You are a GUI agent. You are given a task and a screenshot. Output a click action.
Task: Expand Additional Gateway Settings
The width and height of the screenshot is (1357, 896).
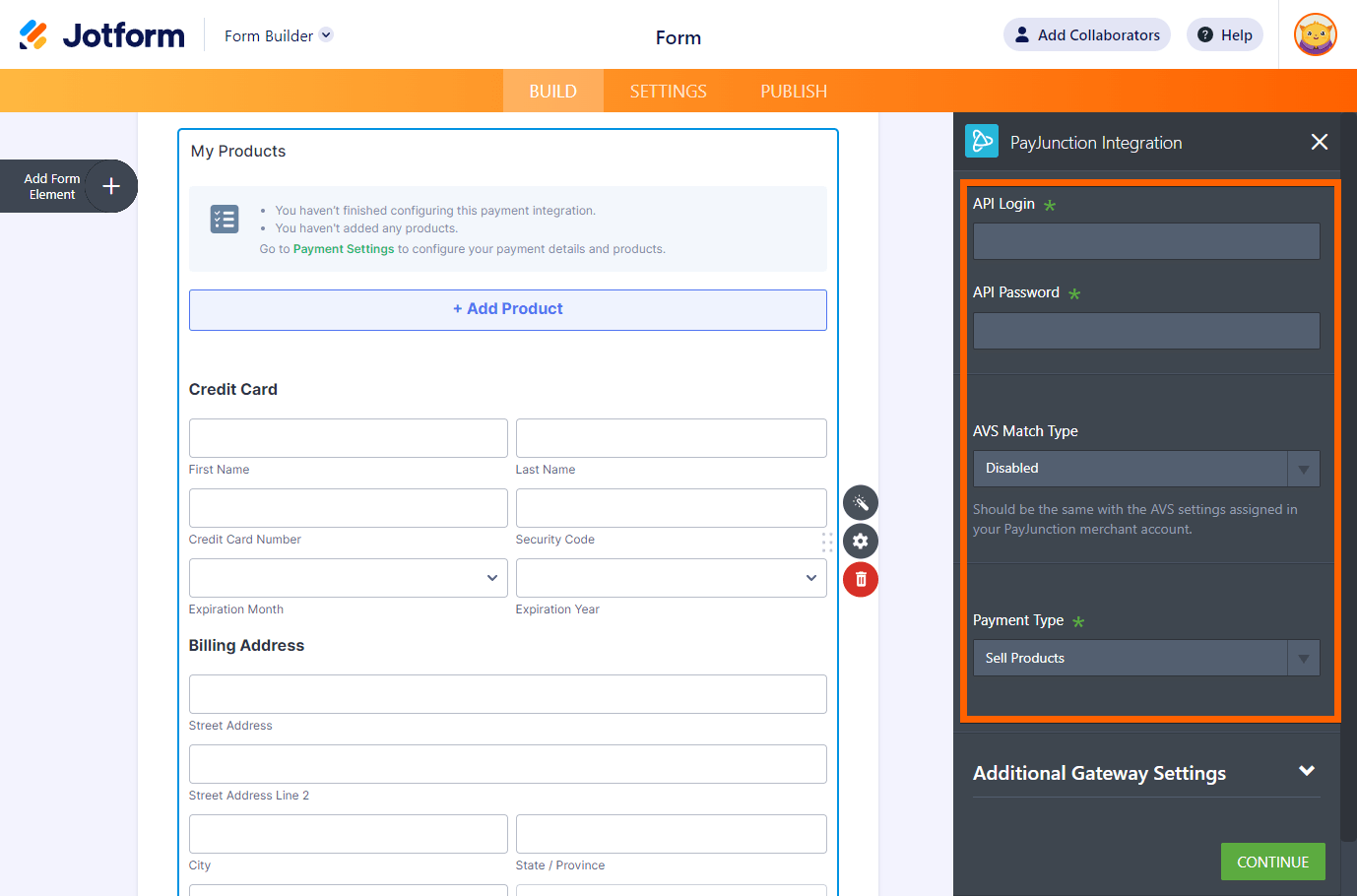coord(1146,773)
